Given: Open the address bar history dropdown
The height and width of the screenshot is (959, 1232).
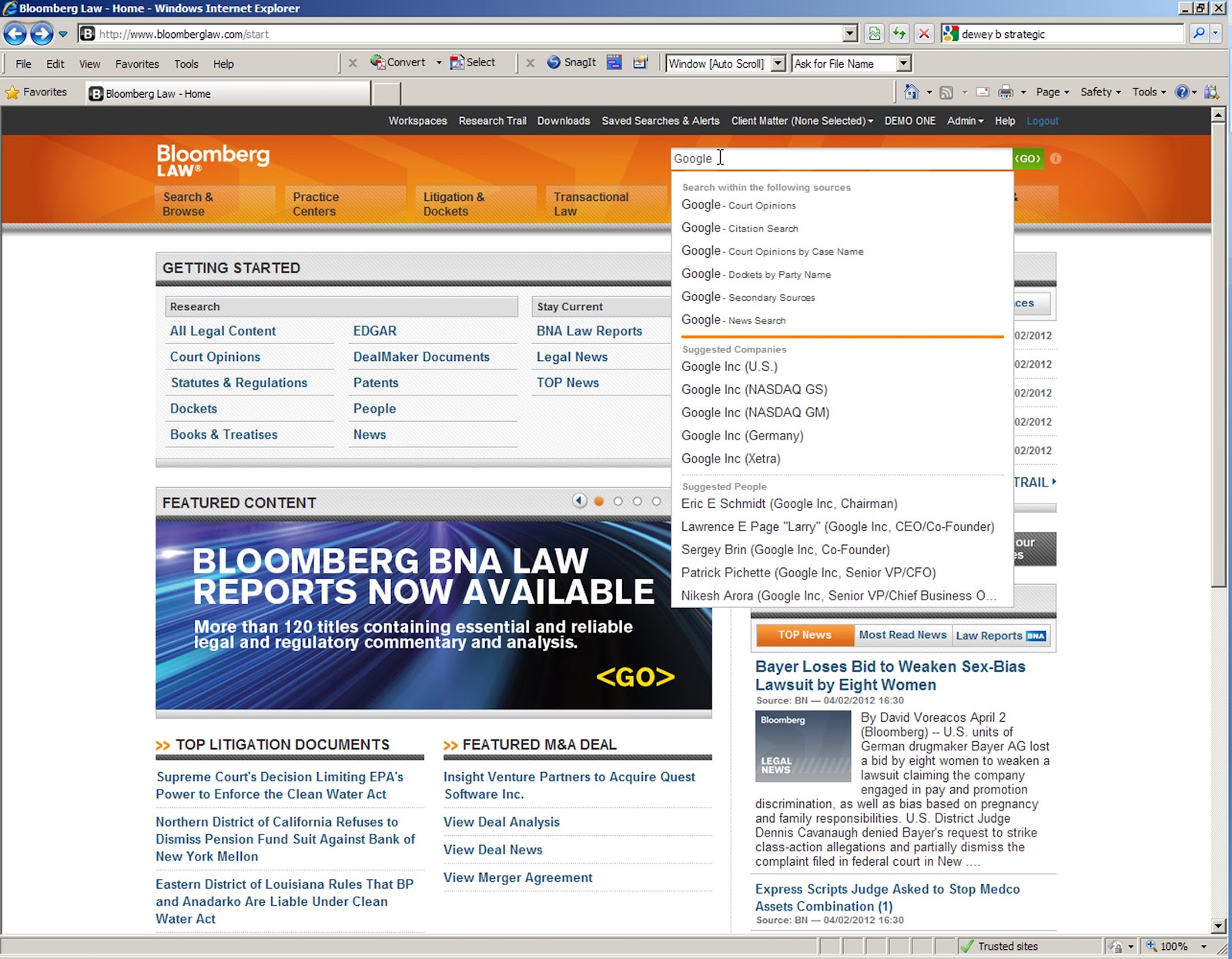Looking at the screenshot, I should [850, 34].
